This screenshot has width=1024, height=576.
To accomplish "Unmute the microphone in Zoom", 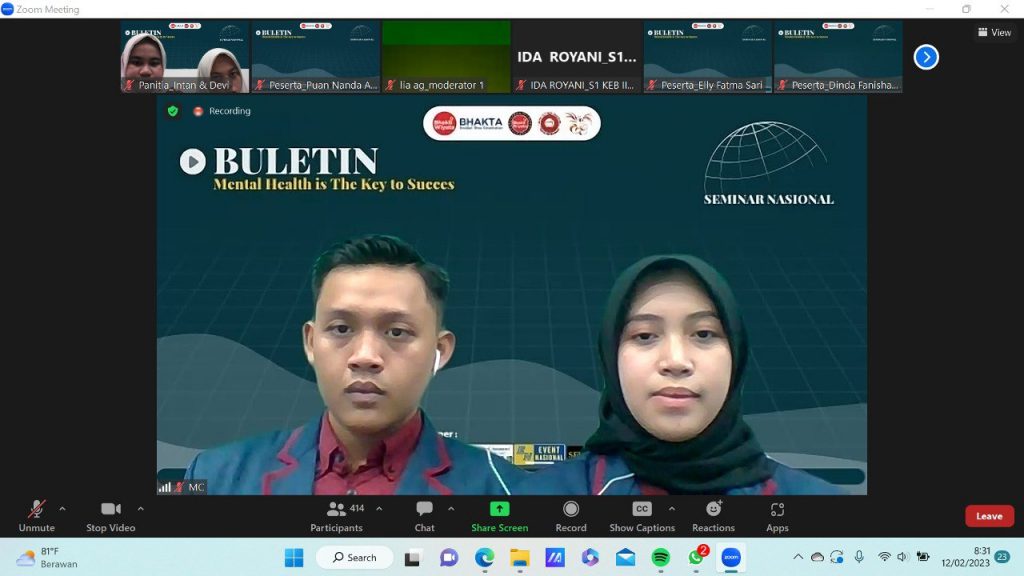I will tap(37, 510).
